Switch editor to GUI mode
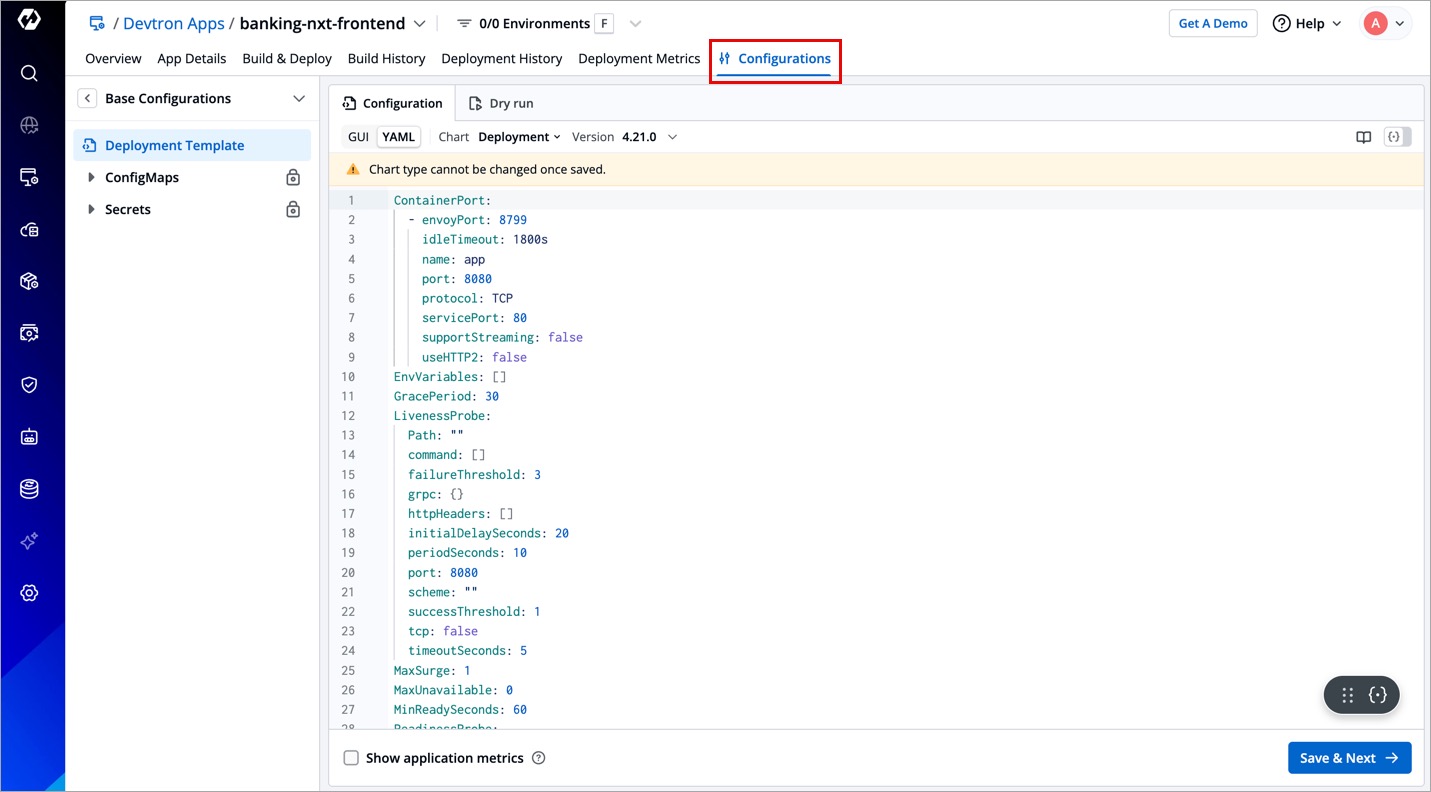Screen dimensions: 1431x792 (358, 137)
